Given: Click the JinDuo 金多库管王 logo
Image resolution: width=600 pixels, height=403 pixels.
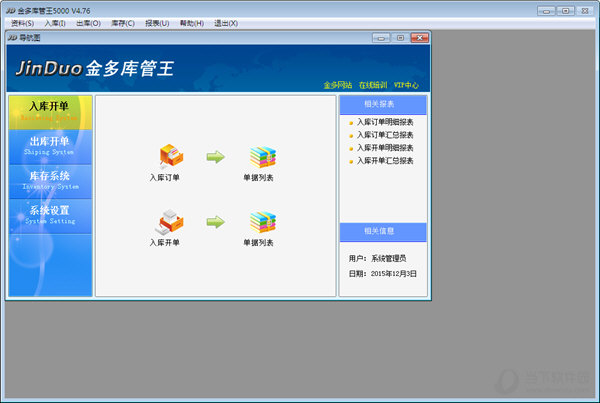Looking at the screenshot, I should (x=96, y=68).
